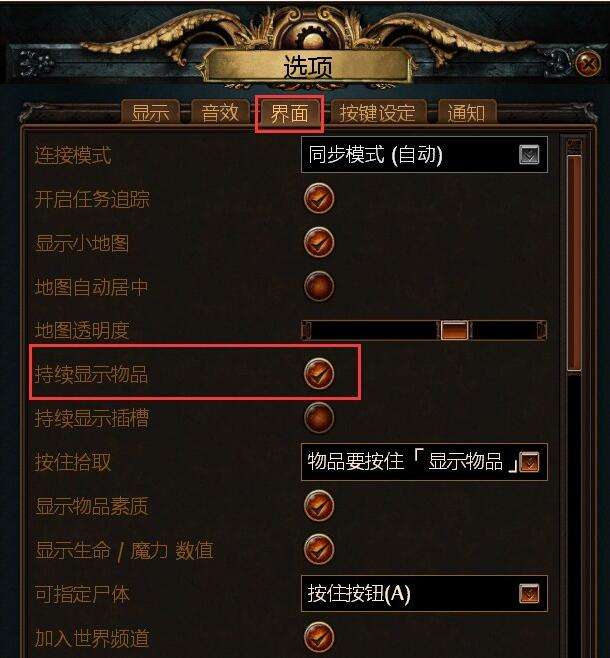This screenshot has height=658, width=610.
Task: Toggle 显示物品素质 checkbox
Action: 319,506
